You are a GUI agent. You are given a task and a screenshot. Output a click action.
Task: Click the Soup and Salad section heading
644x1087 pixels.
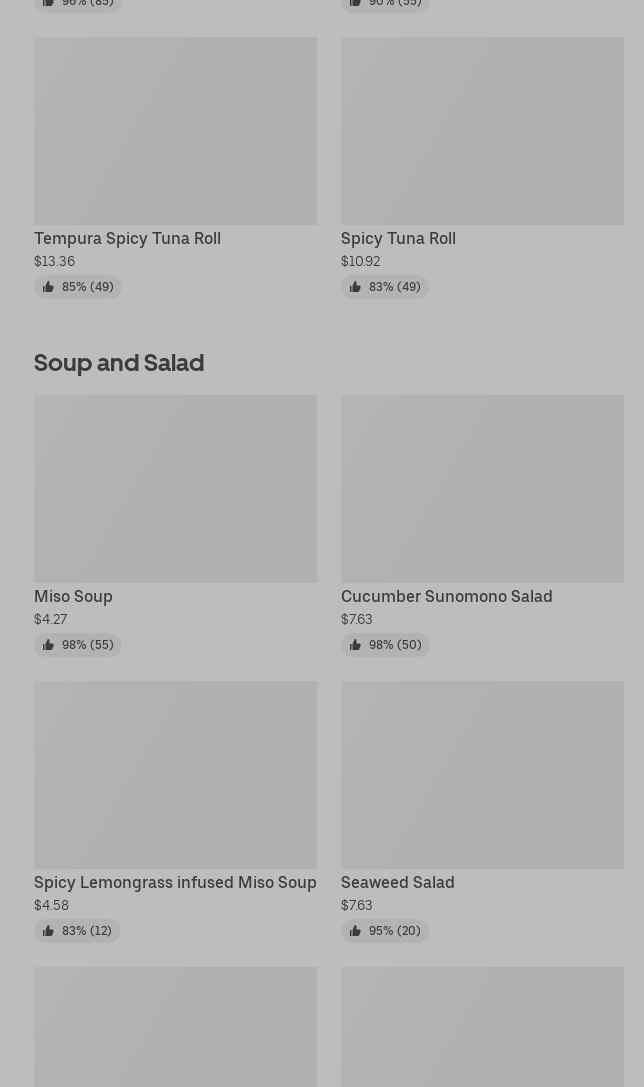pyautogui.click(x=119, y=363)
